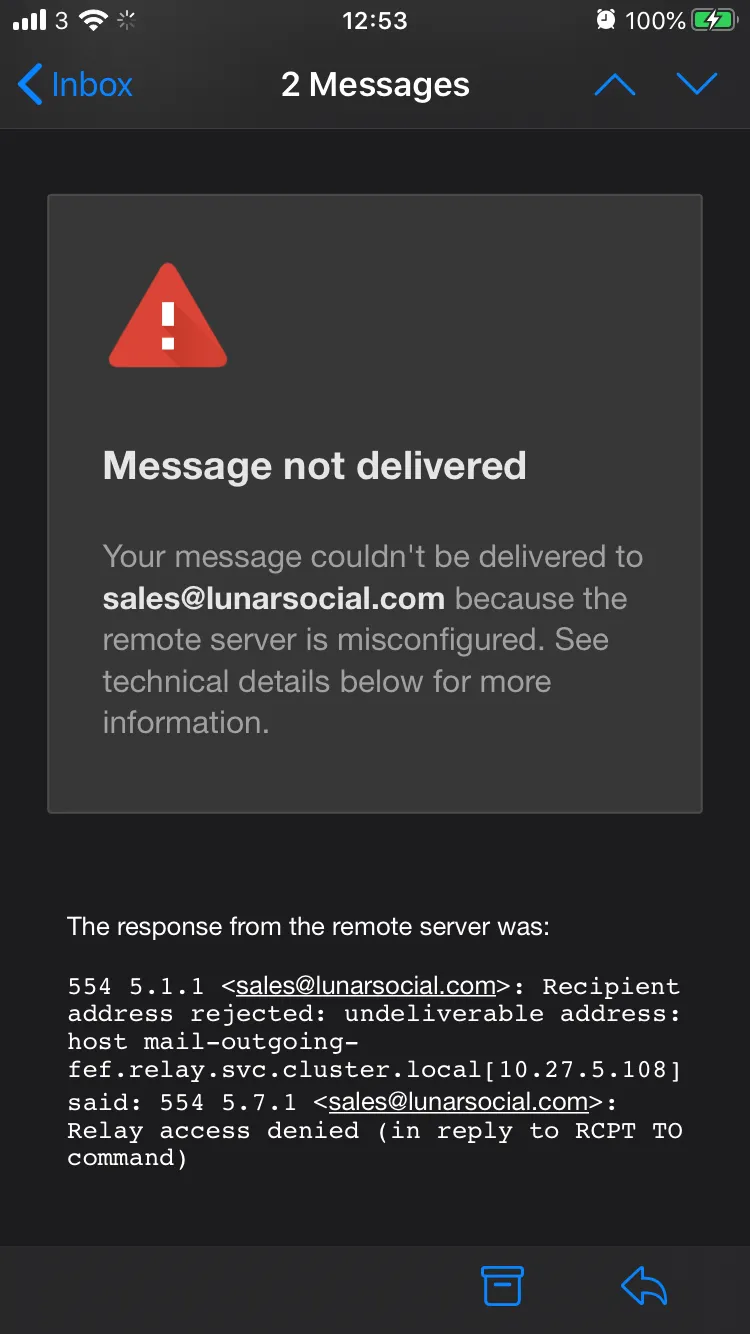Archive this message using the box icon

coord(502,1286)
